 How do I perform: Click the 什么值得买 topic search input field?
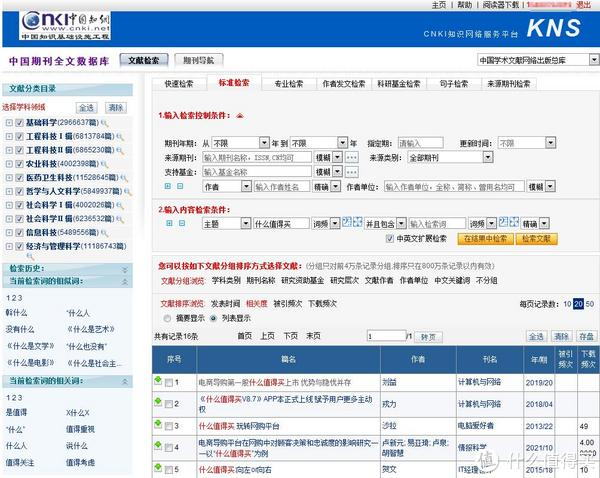pyautogui.click(x=281, y=224)
